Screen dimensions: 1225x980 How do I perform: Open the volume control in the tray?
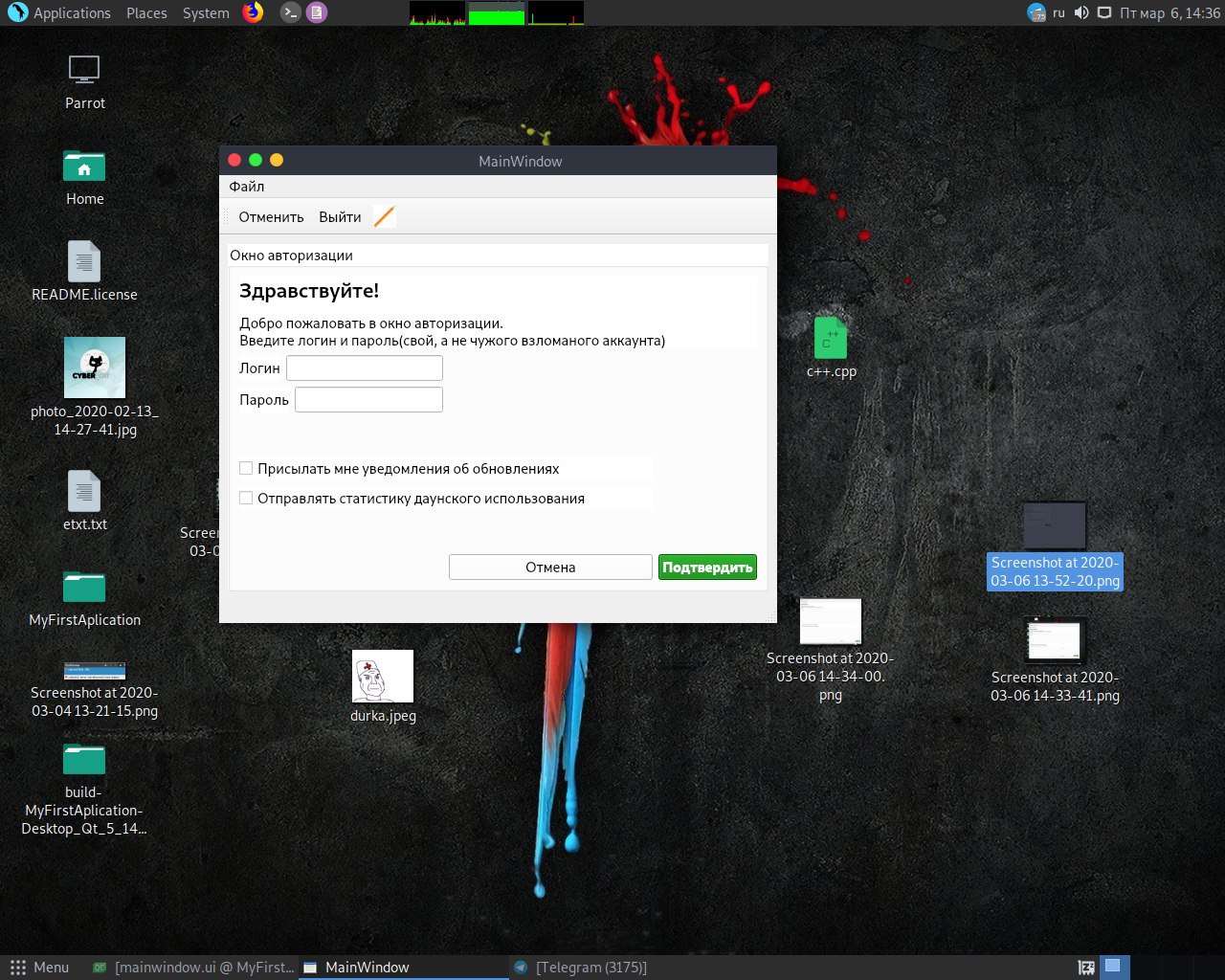pos(1081,13)
